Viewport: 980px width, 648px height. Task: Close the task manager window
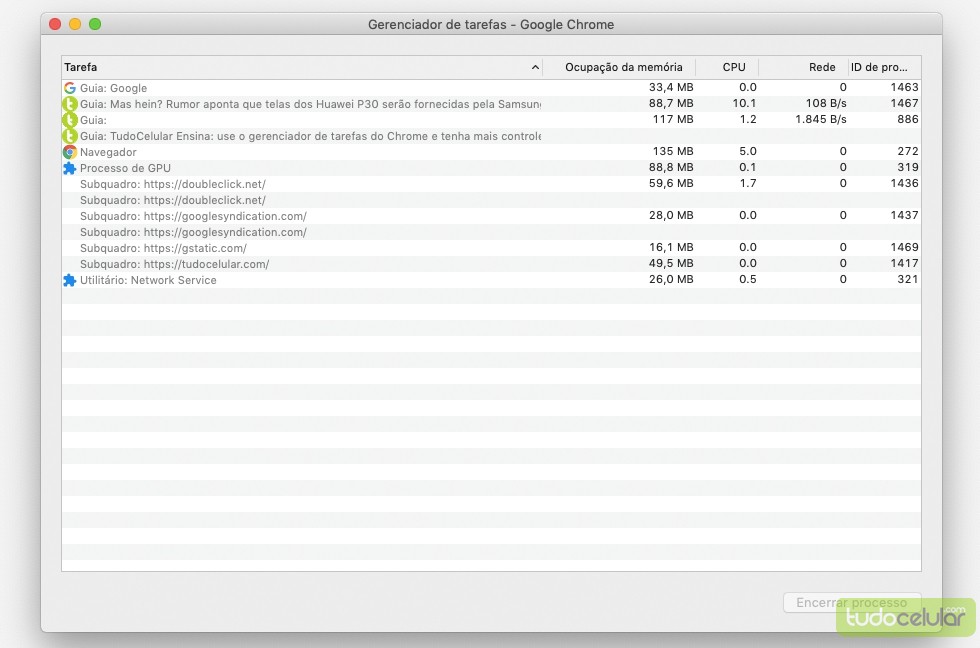[55, 24]
